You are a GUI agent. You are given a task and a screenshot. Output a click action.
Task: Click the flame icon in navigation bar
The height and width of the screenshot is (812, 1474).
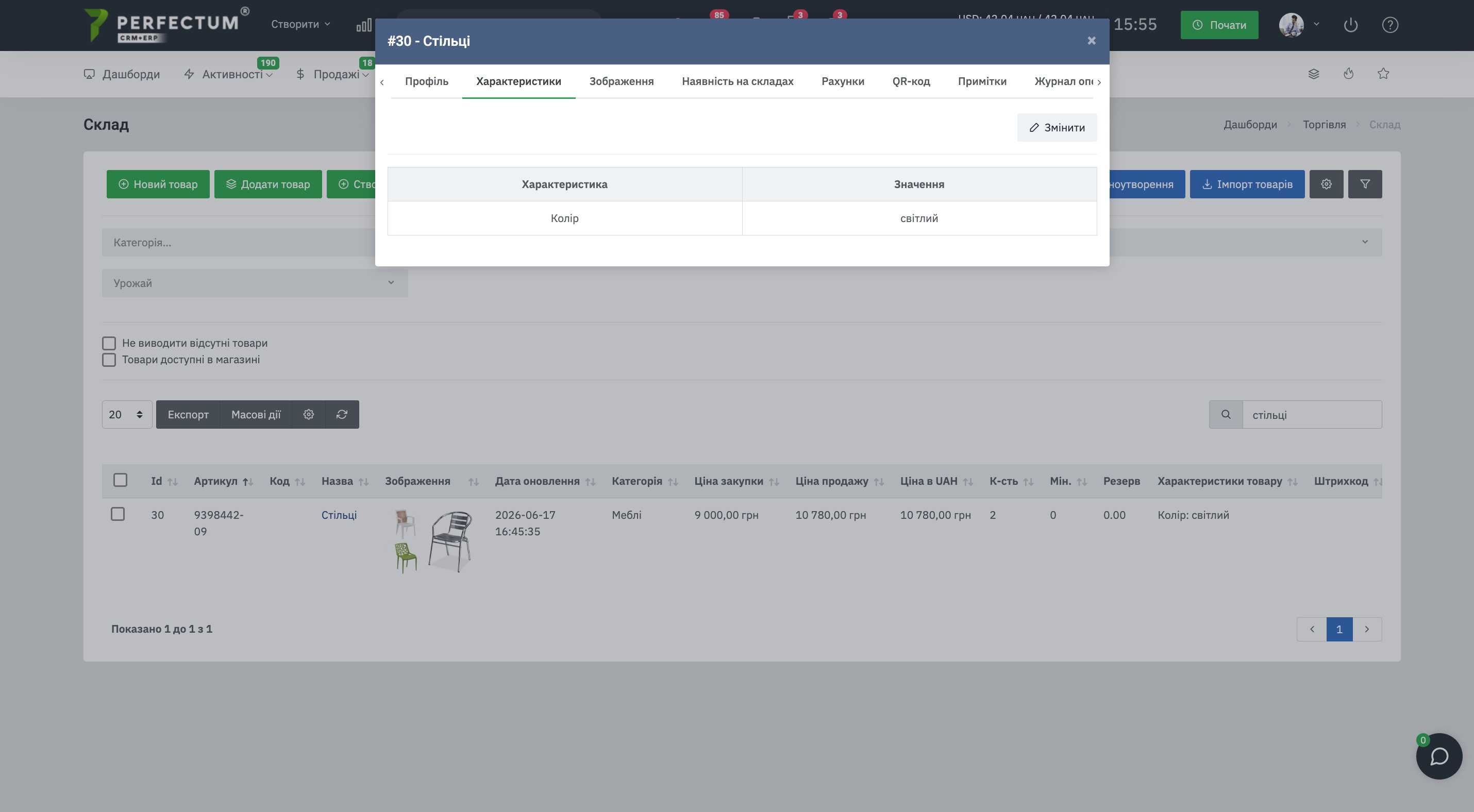1349,74
